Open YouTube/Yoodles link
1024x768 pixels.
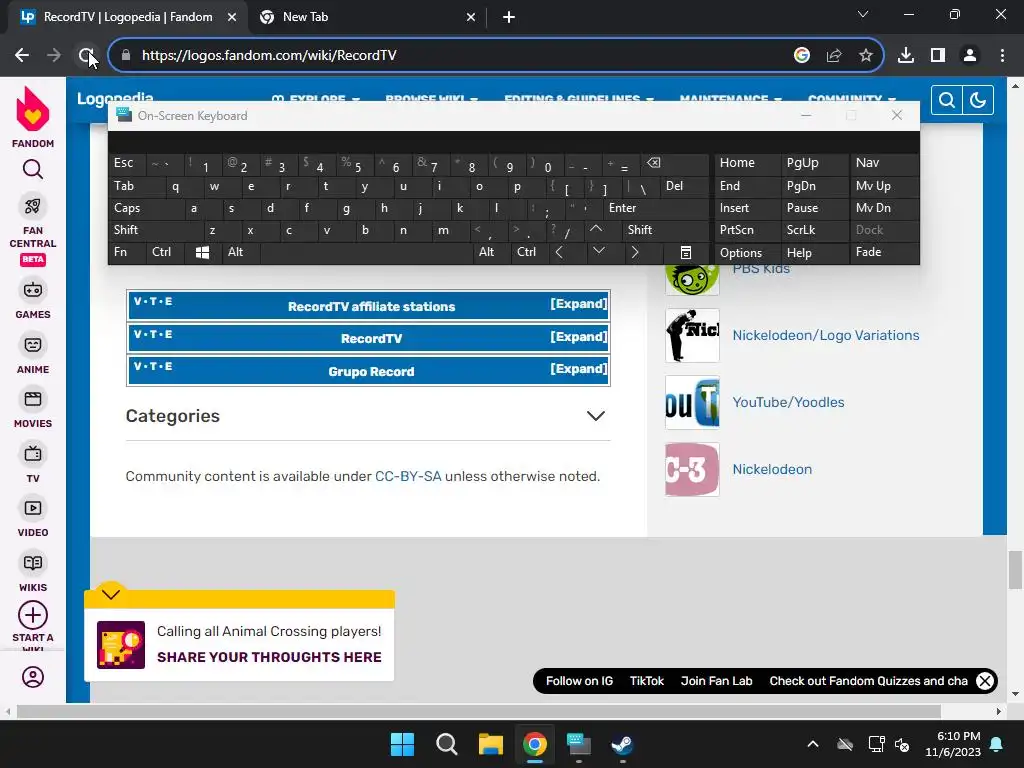788,402
